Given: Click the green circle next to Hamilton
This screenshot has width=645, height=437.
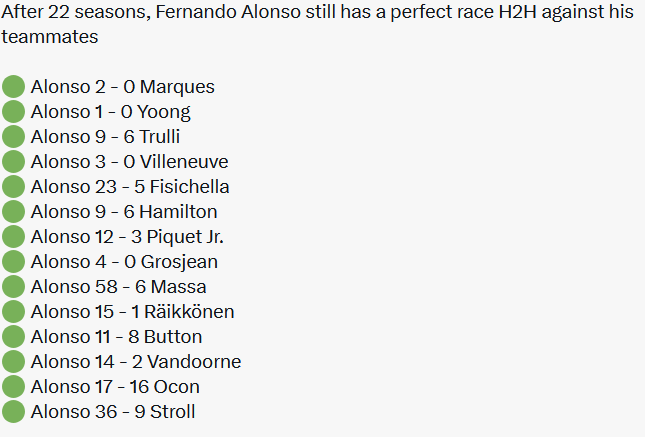Looking at the screenshot, I should tap(13, 212).
